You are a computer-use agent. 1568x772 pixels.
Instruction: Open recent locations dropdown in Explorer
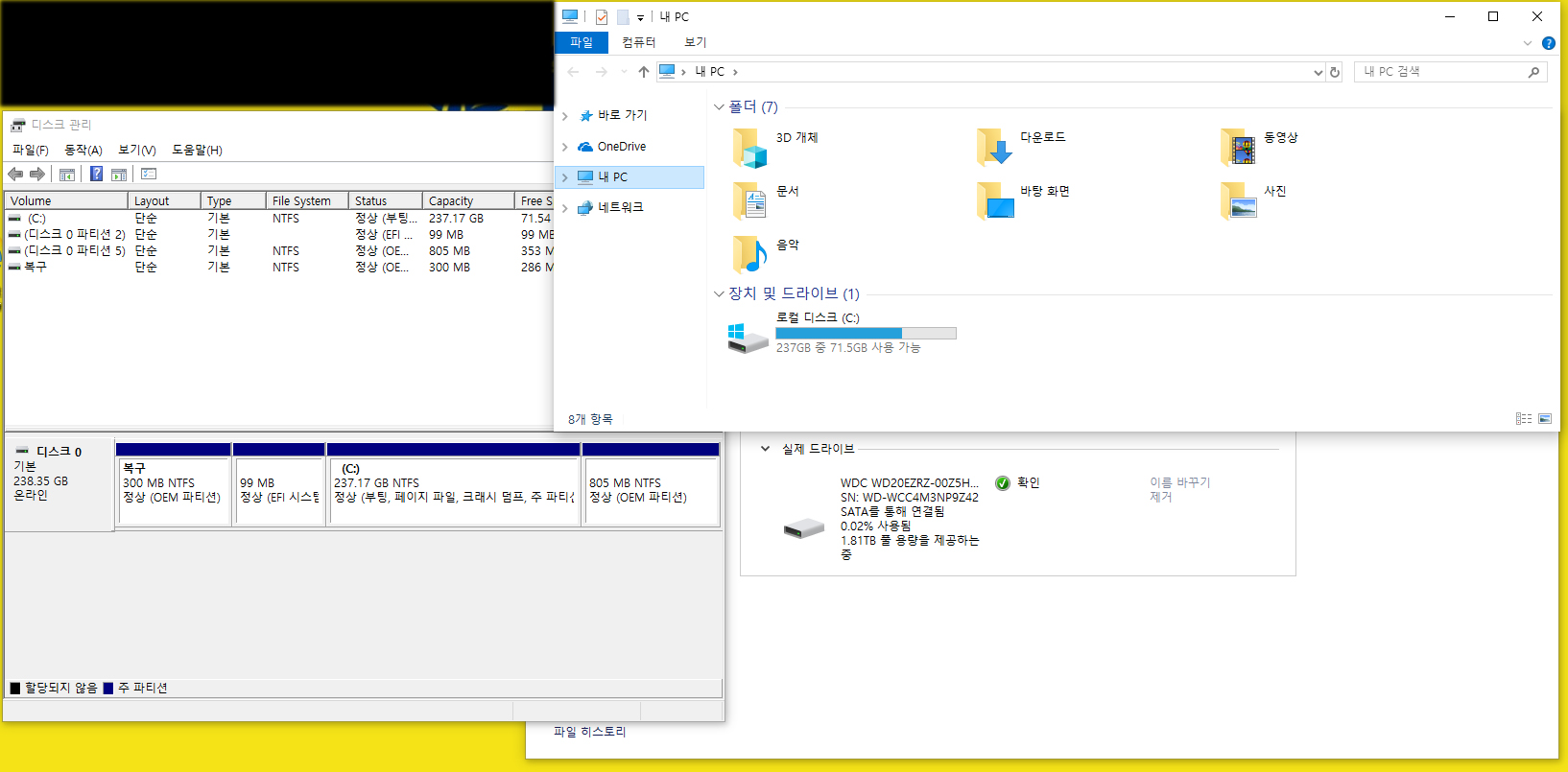pos(624,72)
